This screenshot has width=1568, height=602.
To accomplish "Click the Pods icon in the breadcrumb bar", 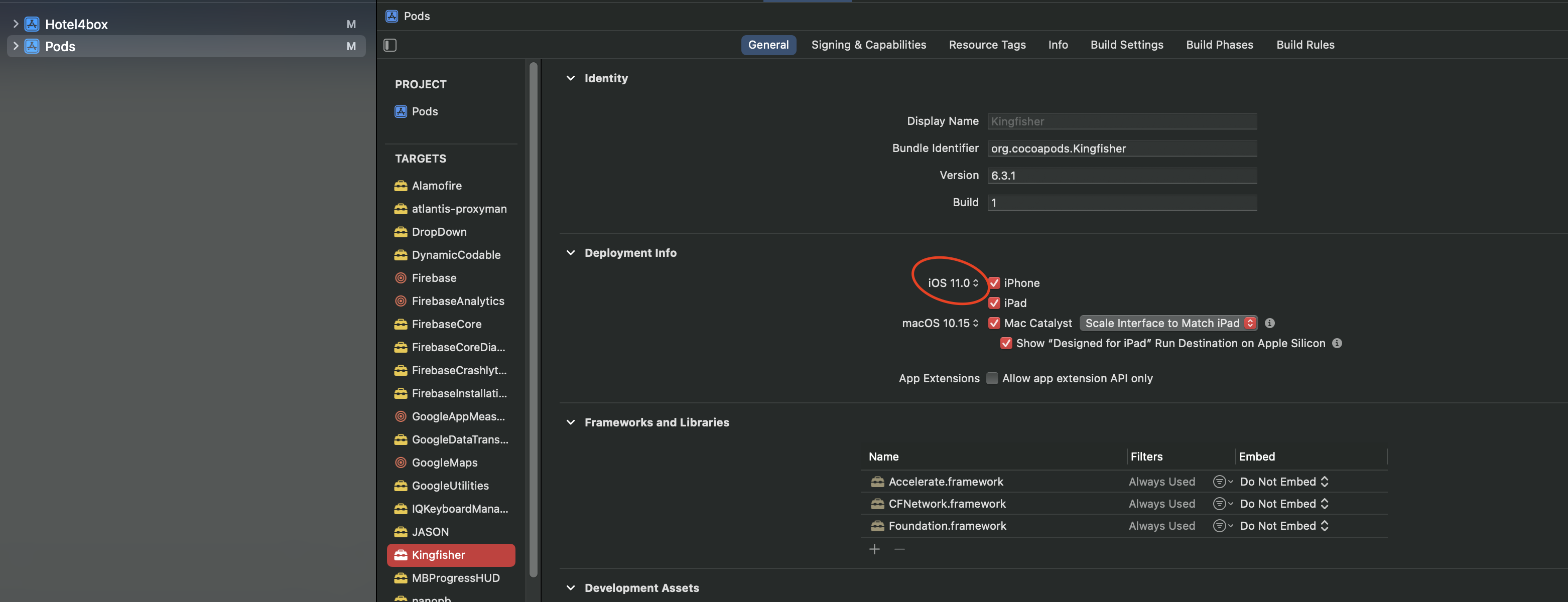I will tap(392, 16).
